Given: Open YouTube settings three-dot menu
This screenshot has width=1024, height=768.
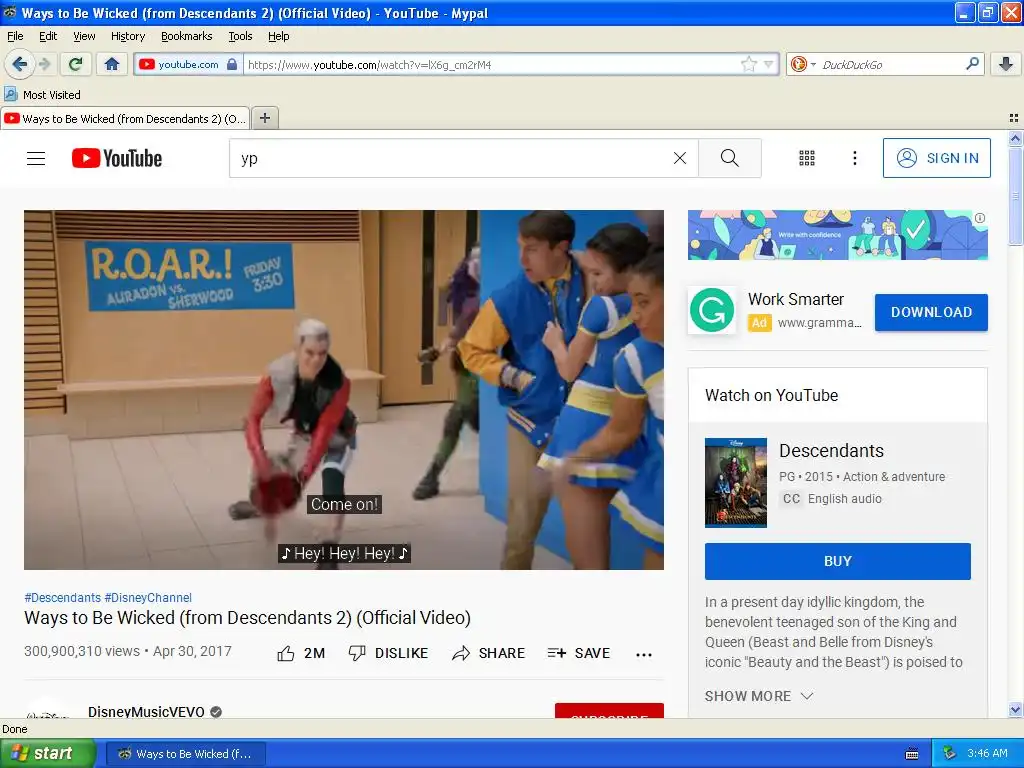Looking at the screenshot, I should (854, 158).
